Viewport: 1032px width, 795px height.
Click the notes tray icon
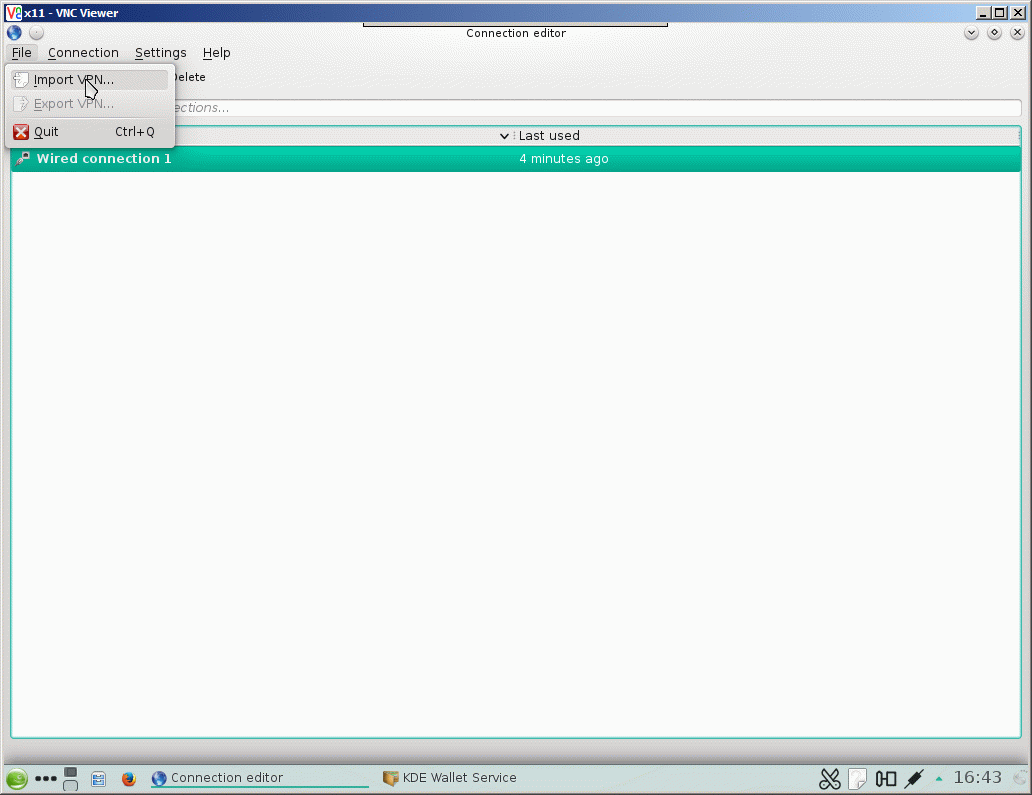858,779
